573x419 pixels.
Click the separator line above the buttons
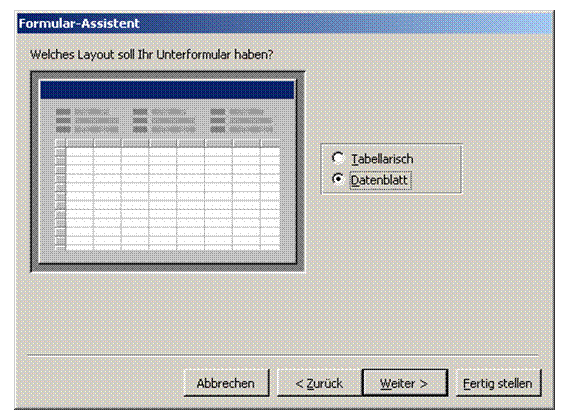283,355
